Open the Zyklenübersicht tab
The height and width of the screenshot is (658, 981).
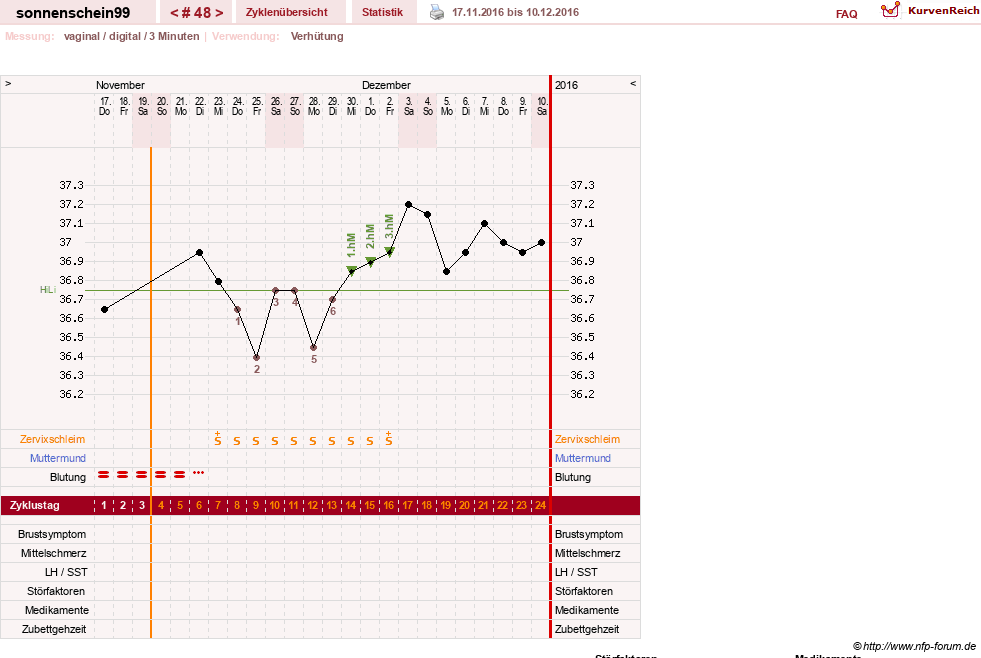pyautogui.click(x=287, y=12)
